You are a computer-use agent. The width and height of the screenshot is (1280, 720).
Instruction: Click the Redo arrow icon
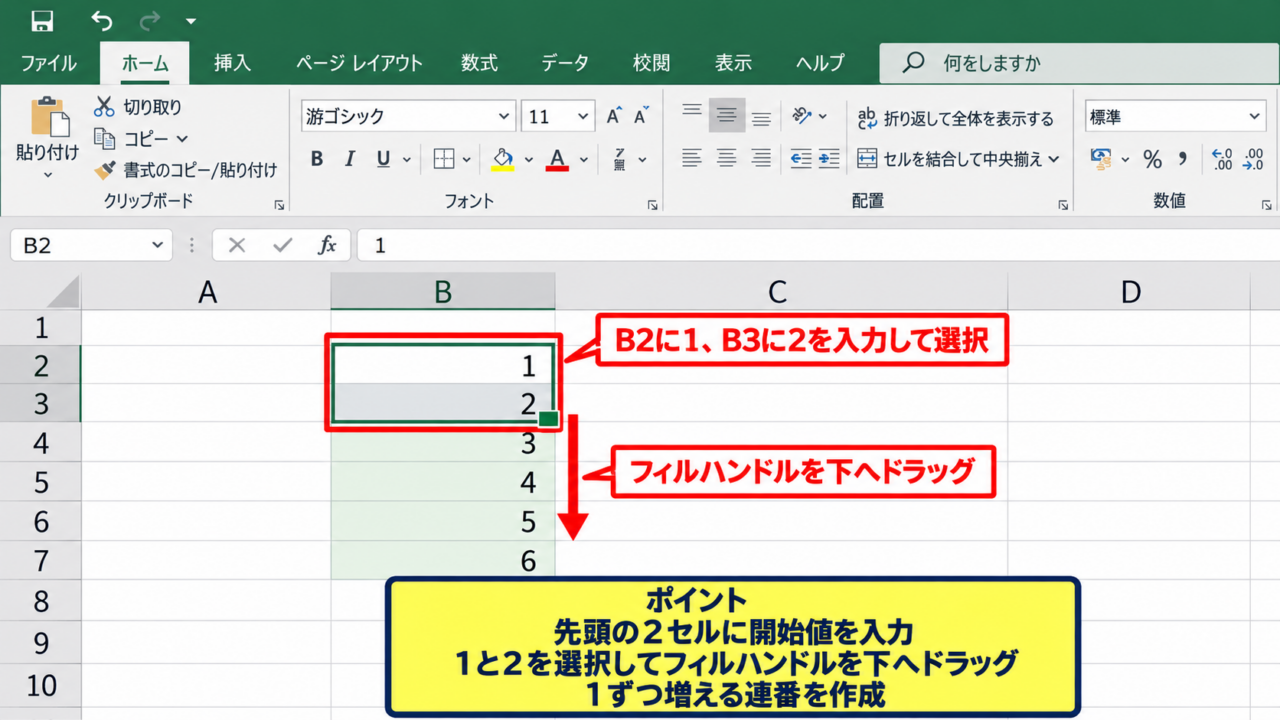pyautogui.click(x=149, y=20)
